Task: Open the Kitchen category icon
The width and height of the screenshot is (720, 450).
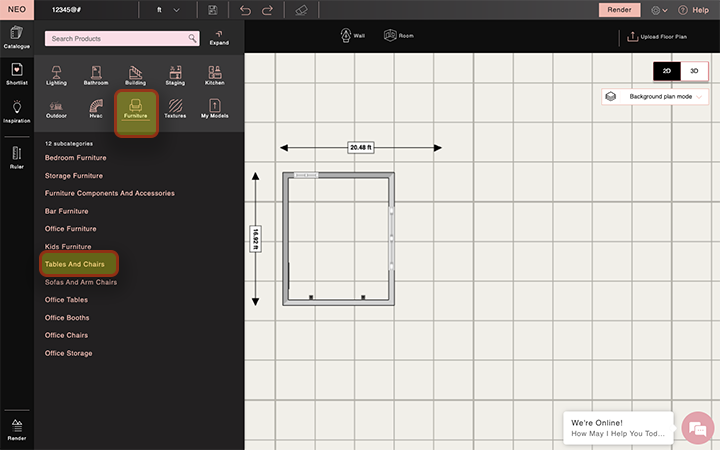Action: 215,76
